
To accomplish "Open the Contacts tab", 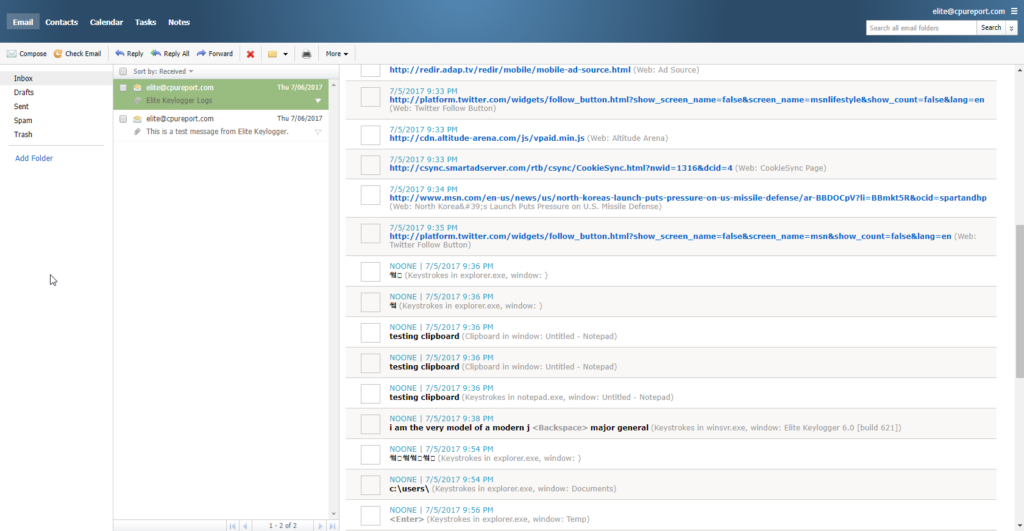I will coord(61,22).
